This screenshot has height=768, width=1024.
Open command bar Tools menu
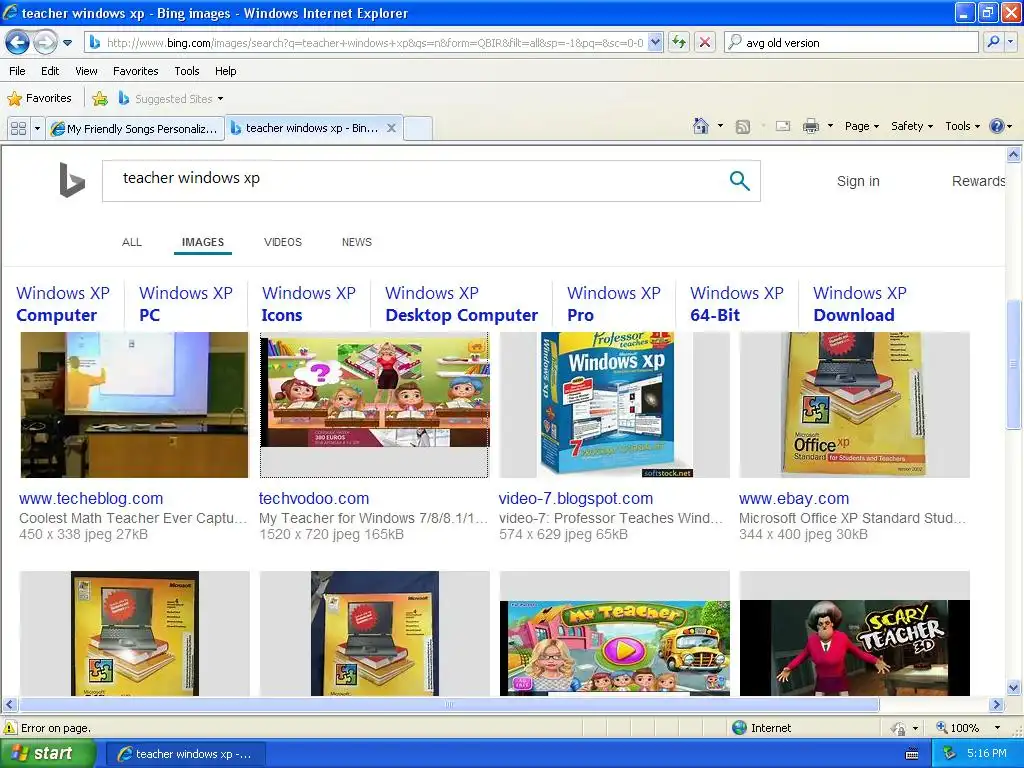pyautogui.click(x=962, y=126)
